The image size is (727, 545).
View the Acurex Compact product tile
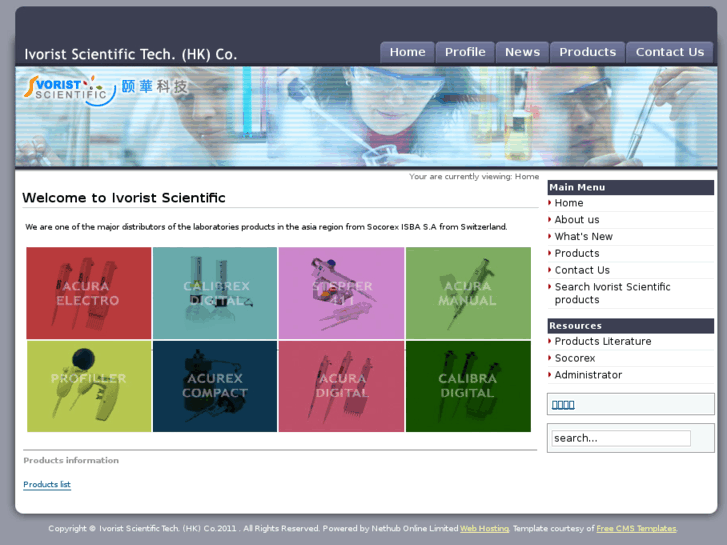[215, 386]
